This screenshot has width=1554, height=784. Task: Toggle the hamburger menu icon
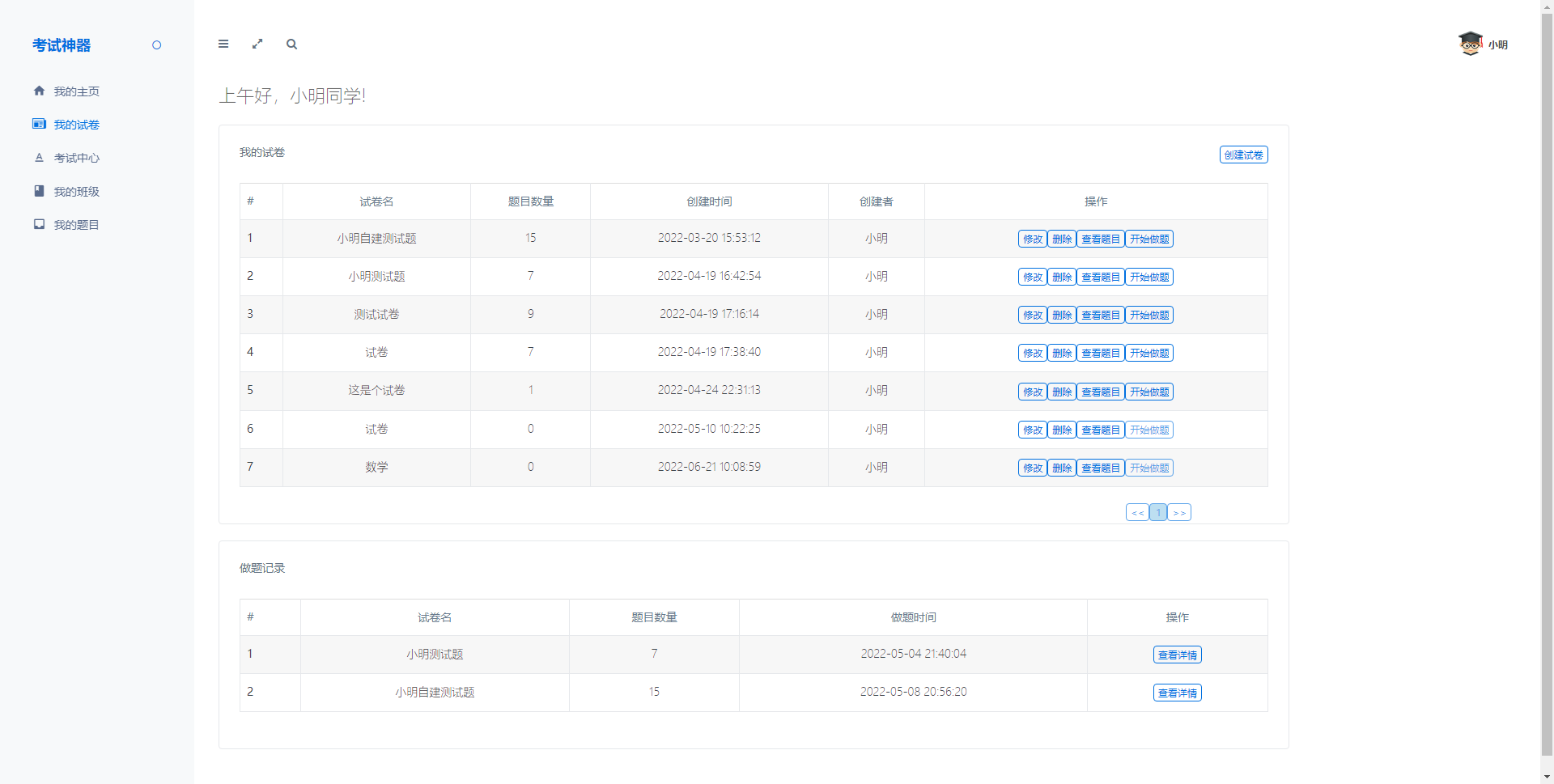click(223, 44)
